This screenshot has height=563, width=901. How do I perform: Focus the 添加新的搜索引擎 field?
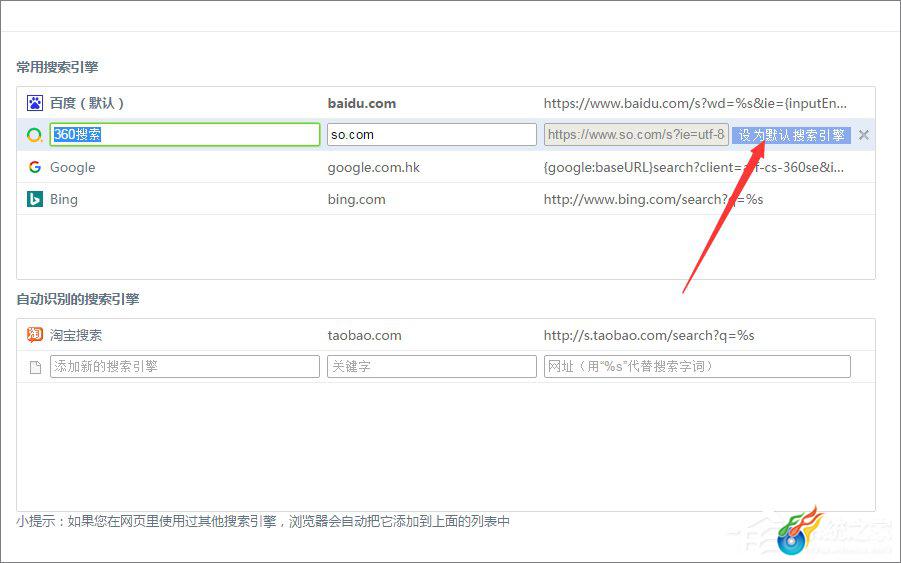(x=184, y=367)
